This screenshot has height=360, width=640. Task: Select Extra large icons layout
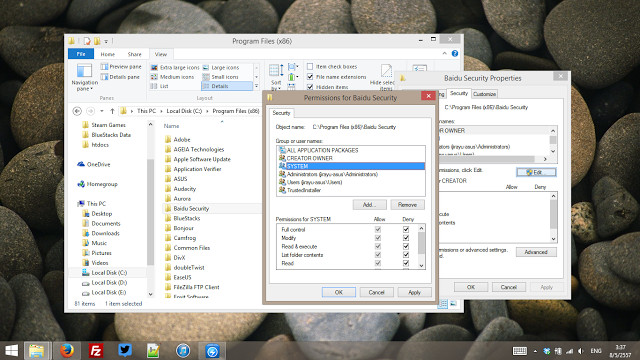(x=175, y=67)
